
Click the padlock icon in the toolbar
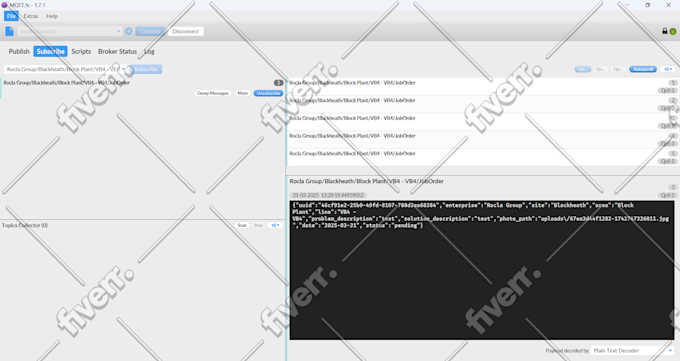pyautogui.click(x=664, y=31)
